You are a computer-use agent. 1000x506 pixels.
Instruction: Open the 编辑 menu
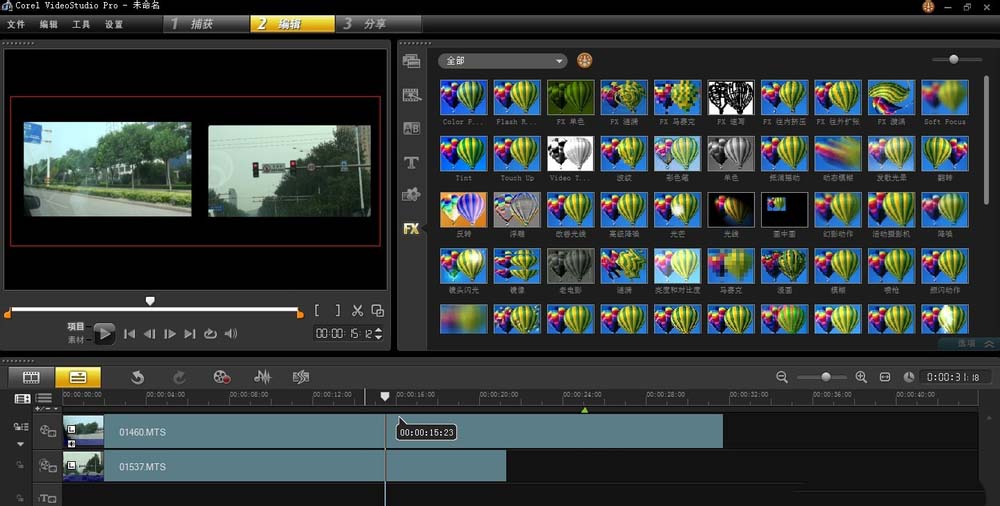coord(48,24)
